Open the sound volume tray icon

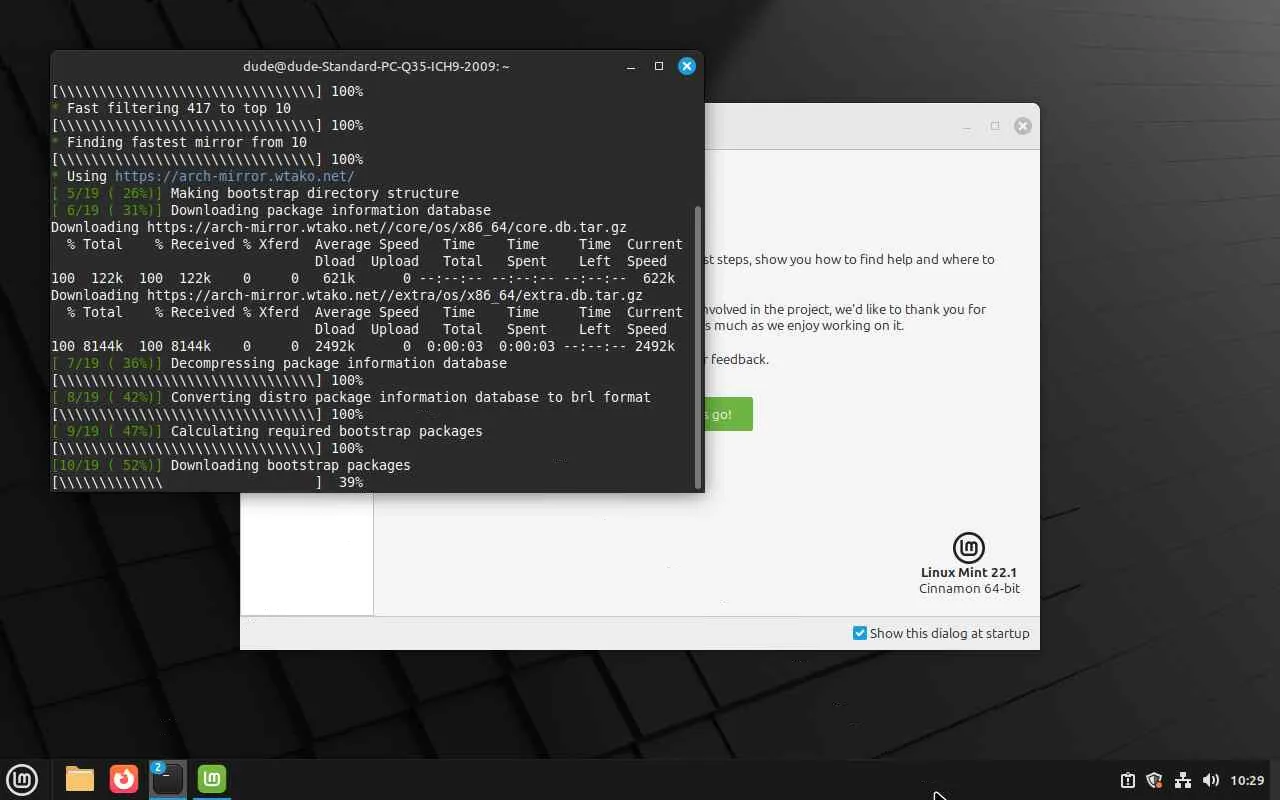click(1210, 780)
